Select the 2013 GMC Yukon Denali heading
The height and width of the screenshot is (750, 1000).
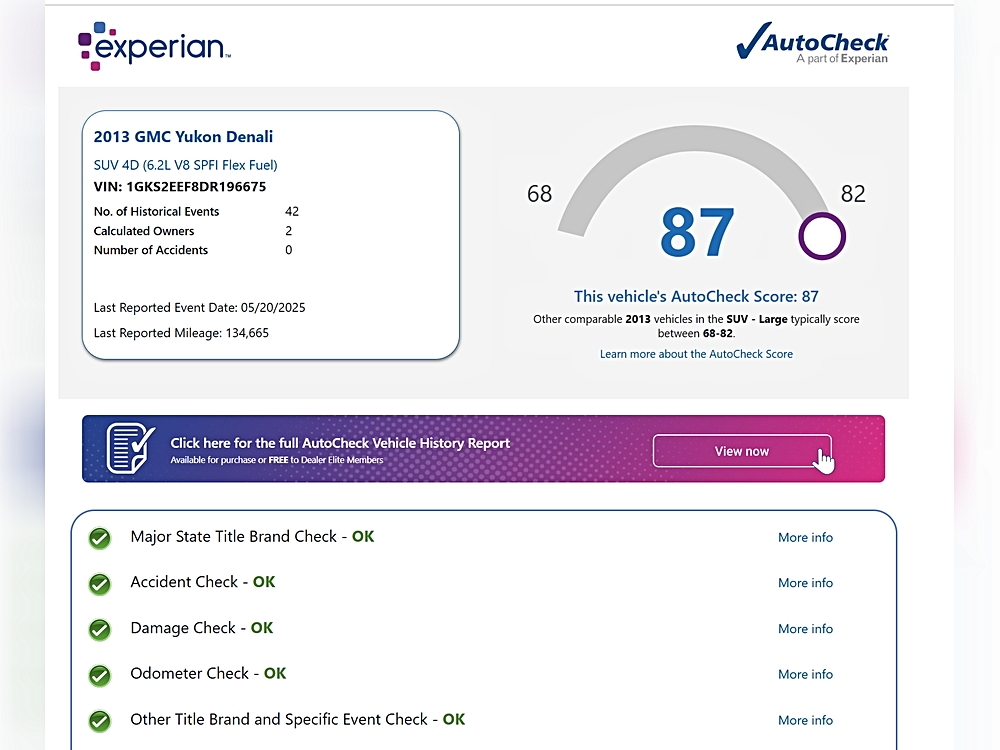click(183, 137)
